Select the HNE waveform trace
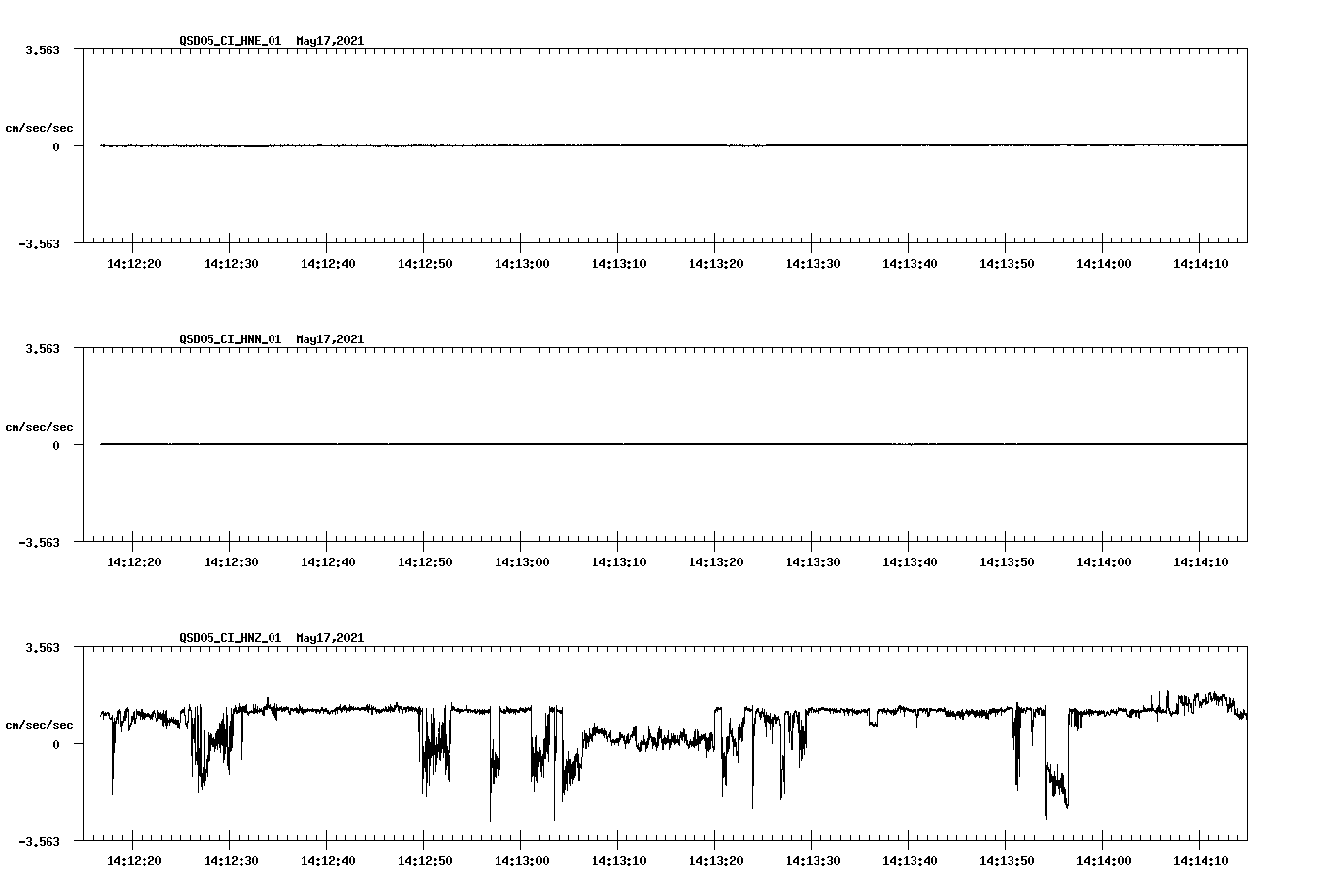 pos(582,145)
